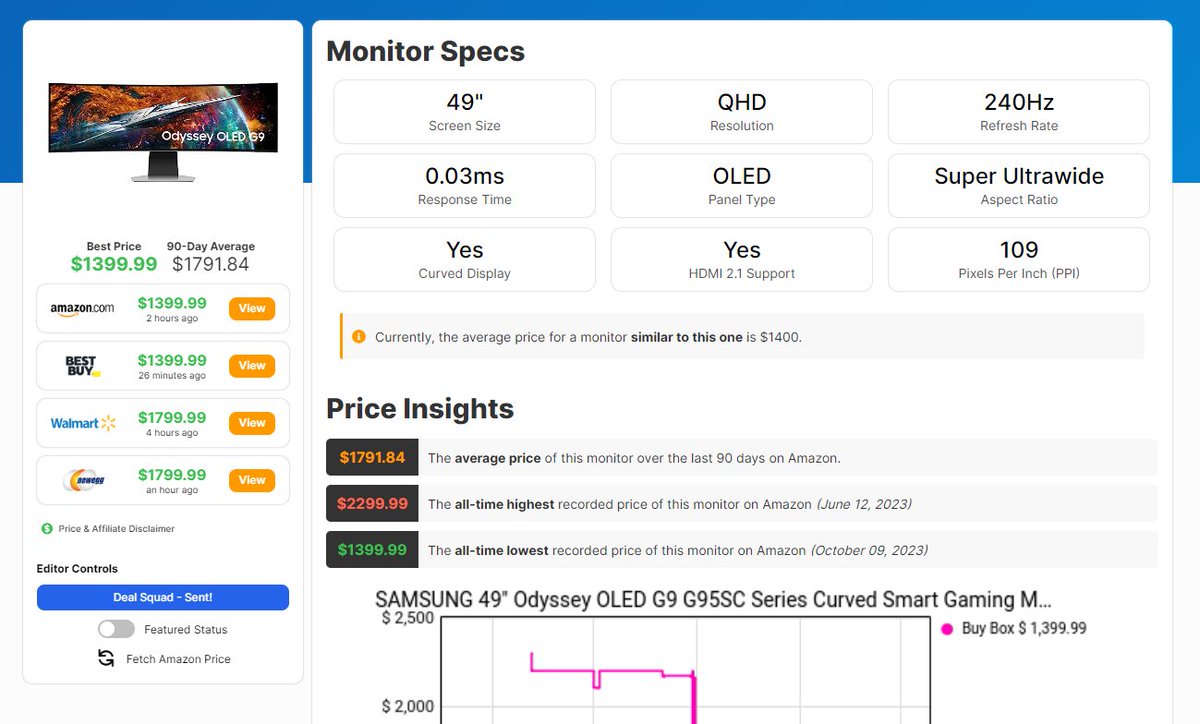Click the Monitor Specs heading
The image size is (1200, 724).
pos(425,51)
